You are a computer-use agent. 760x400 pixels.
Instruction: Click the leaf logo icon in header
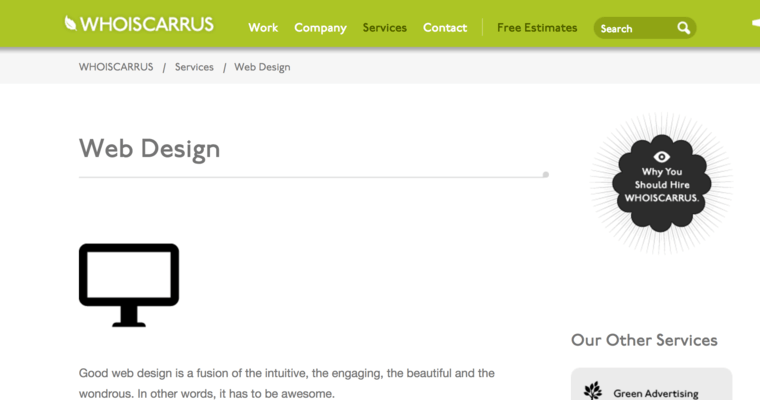click(x=71, y=22)
